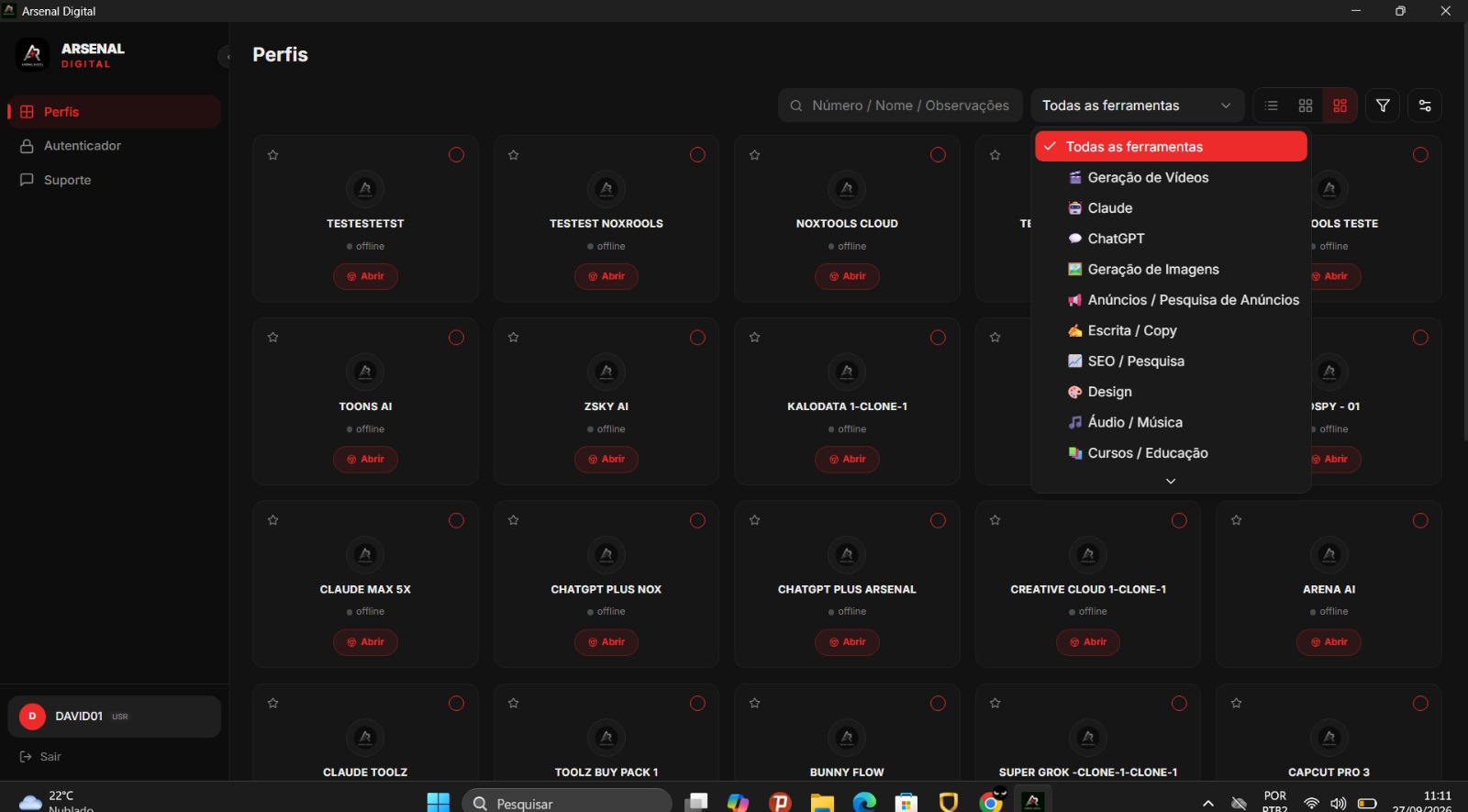Open the funnel filter options

pos(1383,106)
